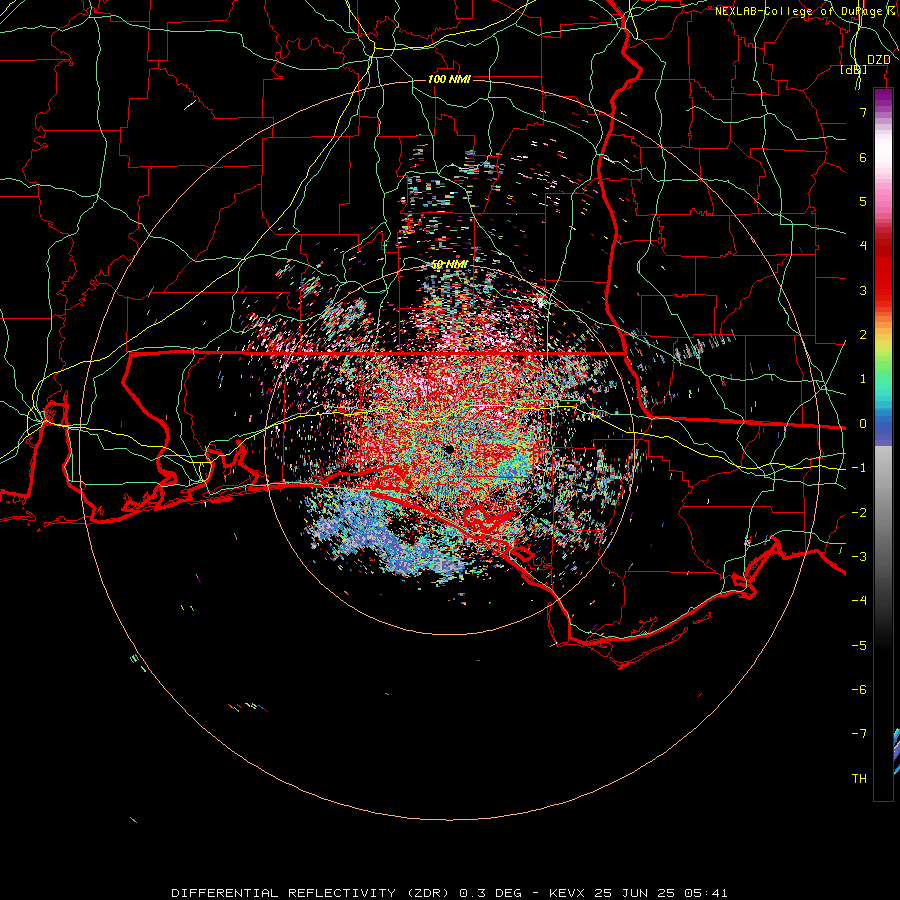Click the "-5" value on the scale

tap(859, 646)
